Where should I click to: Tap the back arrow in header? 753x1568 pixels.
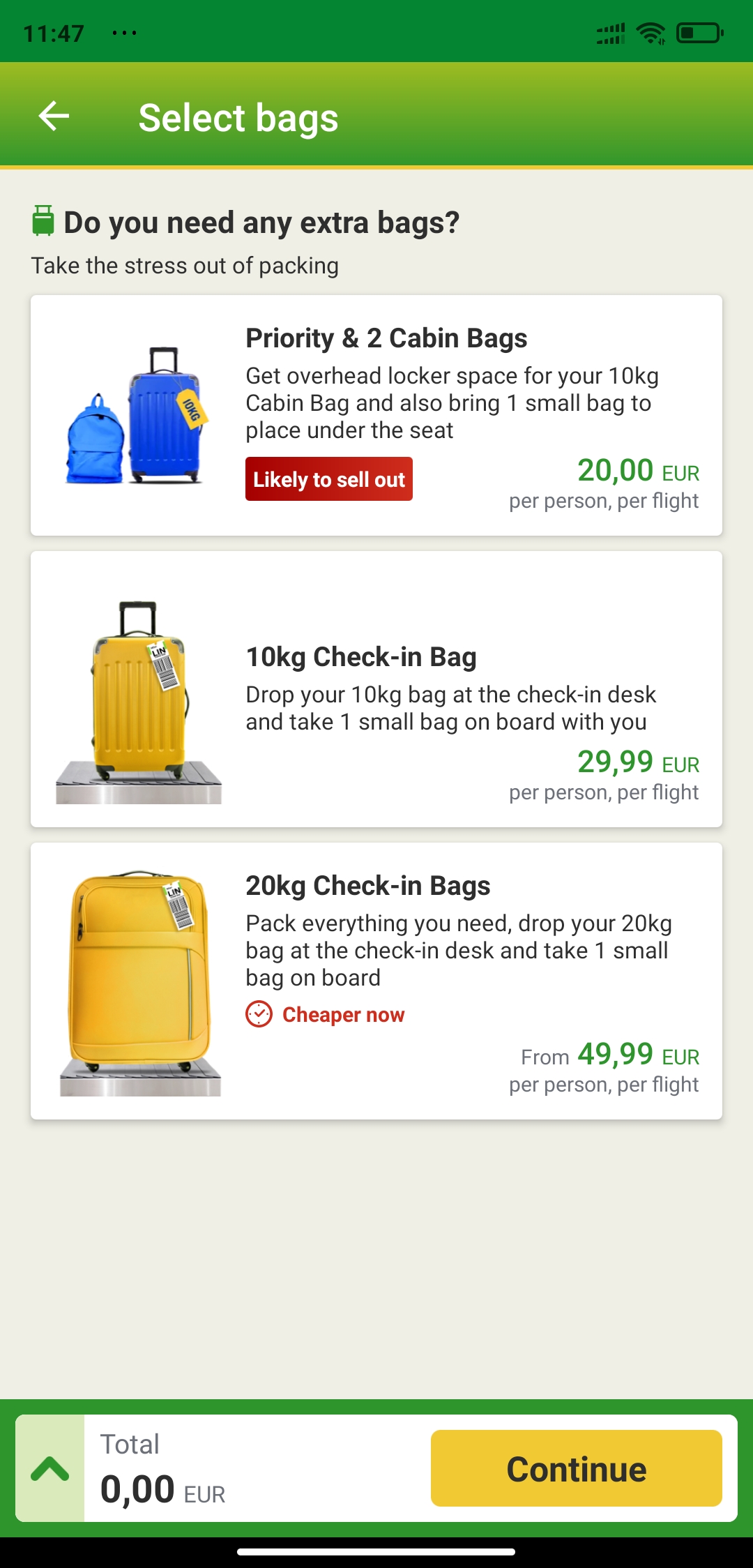tap(54, 116)
